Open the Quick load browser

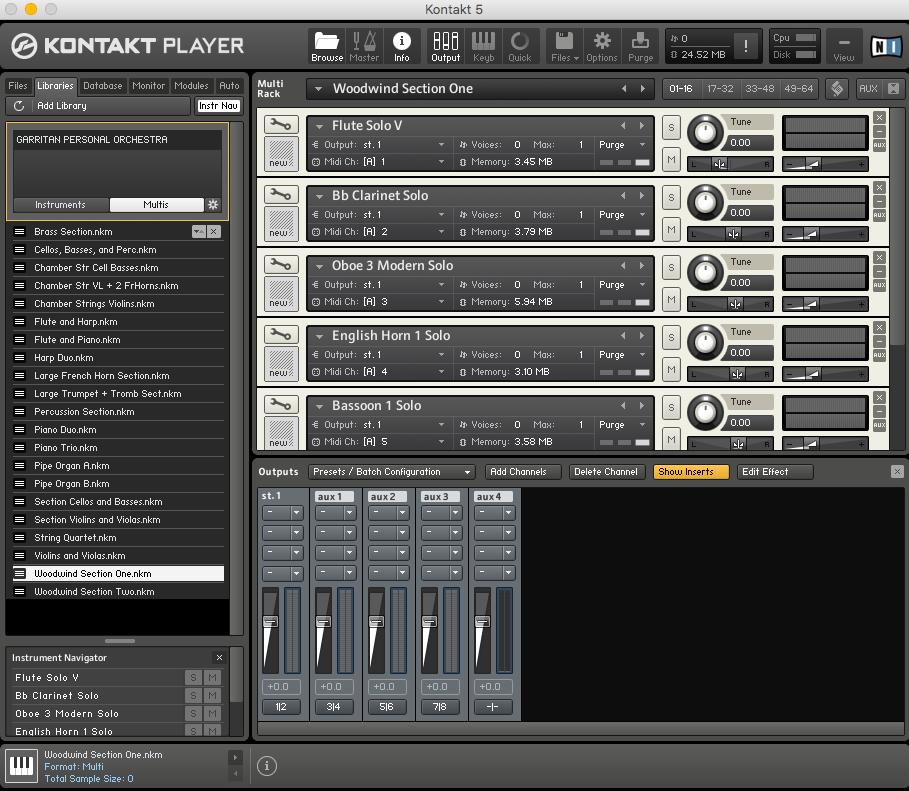click(519, 46)
